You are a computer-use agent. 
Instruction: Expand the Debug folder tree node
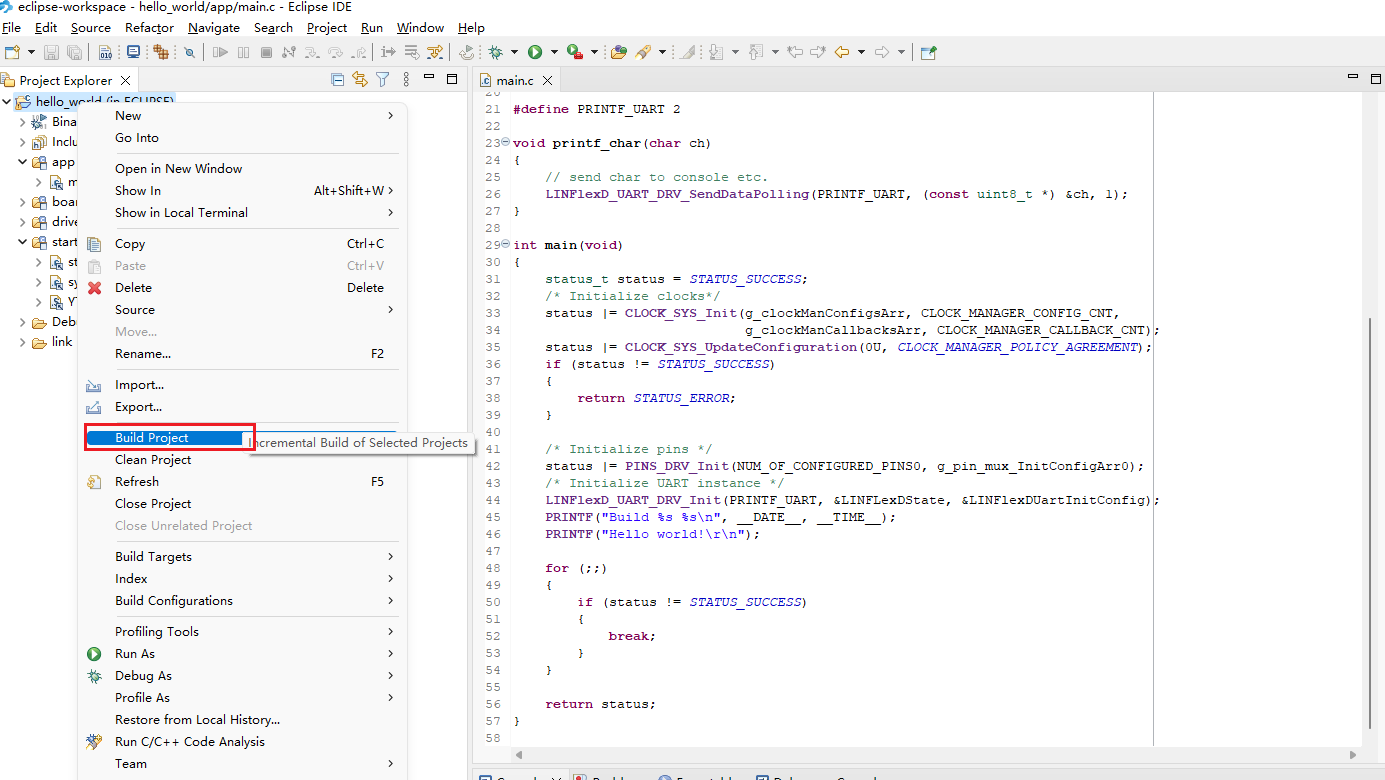[x=23, y=322]
